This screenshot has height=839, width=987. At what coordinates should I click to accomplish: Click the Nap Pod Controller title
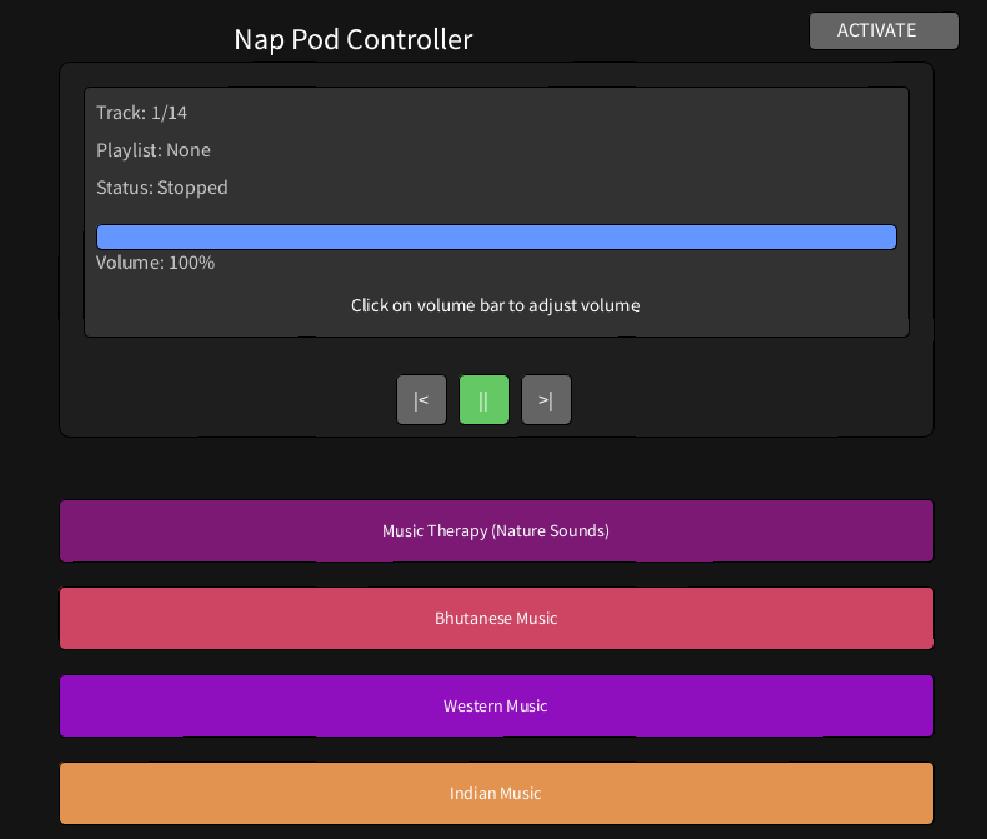tap(353, 40)
